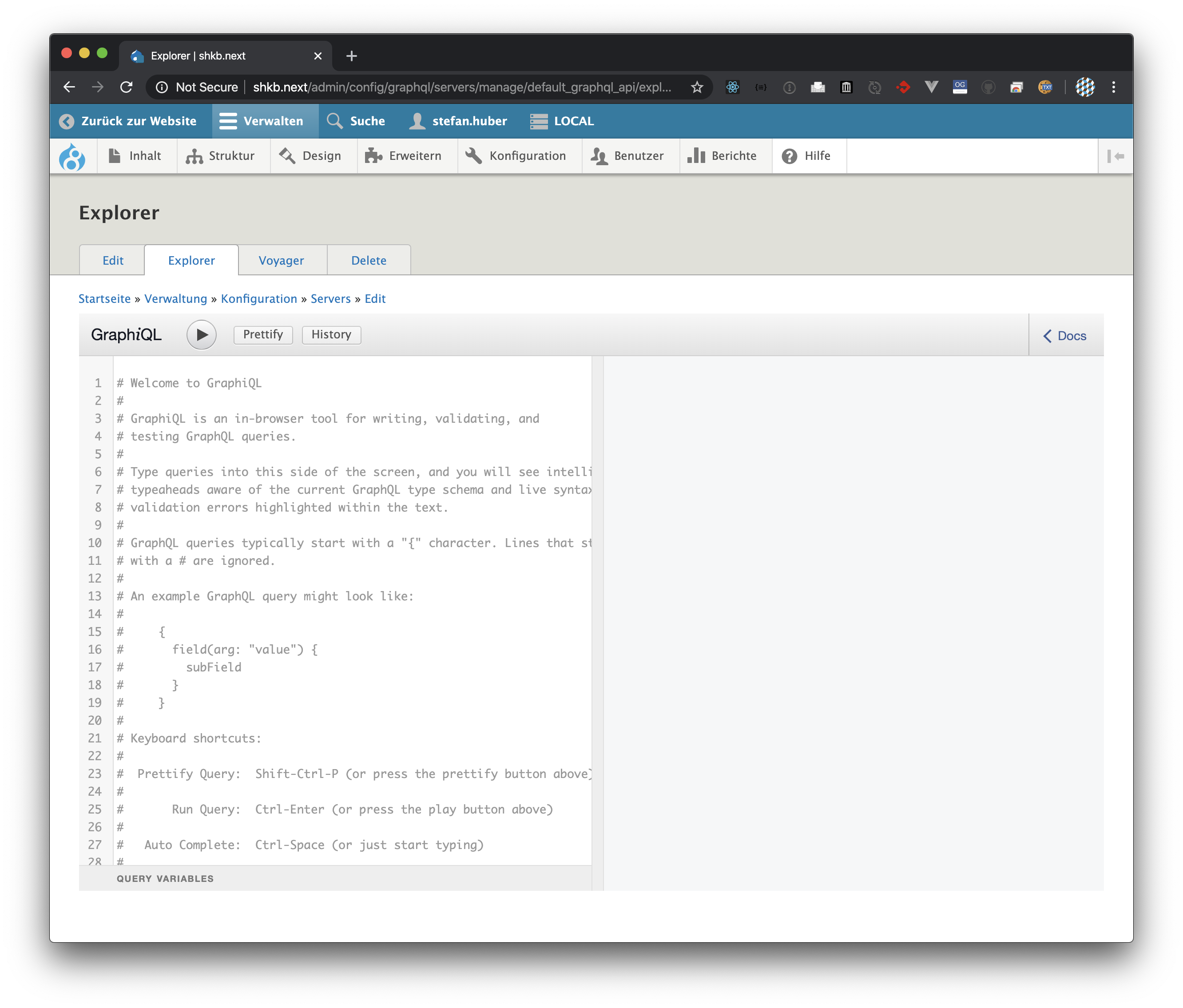The height and width of the screenshot is (1008, 1183).
Task: Open new browser tab plus
Action: [x=352, y=56]
